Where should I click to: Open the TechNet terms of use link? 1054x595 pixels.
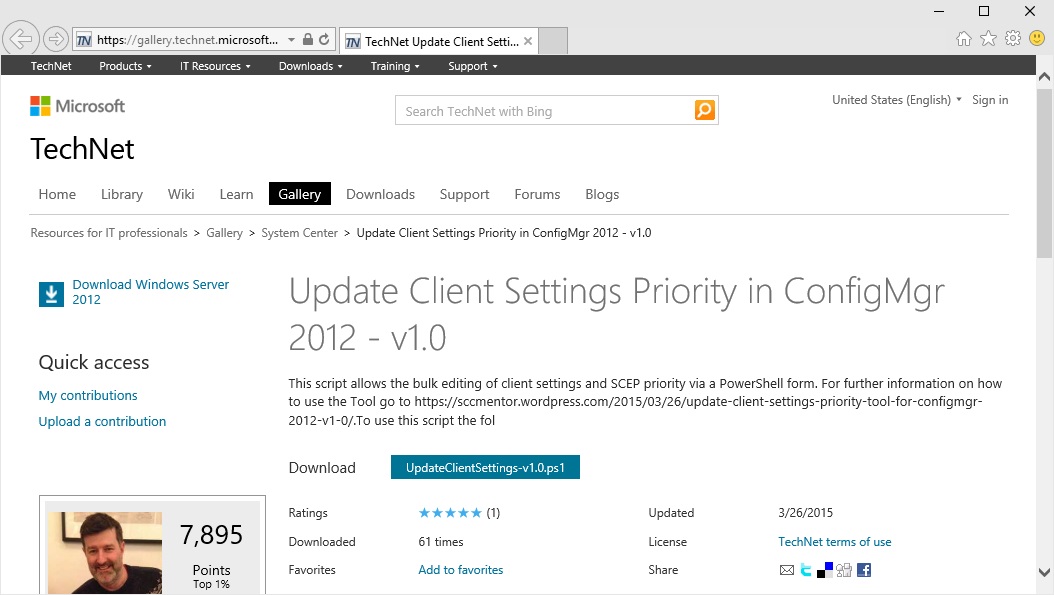coord(834,542)
